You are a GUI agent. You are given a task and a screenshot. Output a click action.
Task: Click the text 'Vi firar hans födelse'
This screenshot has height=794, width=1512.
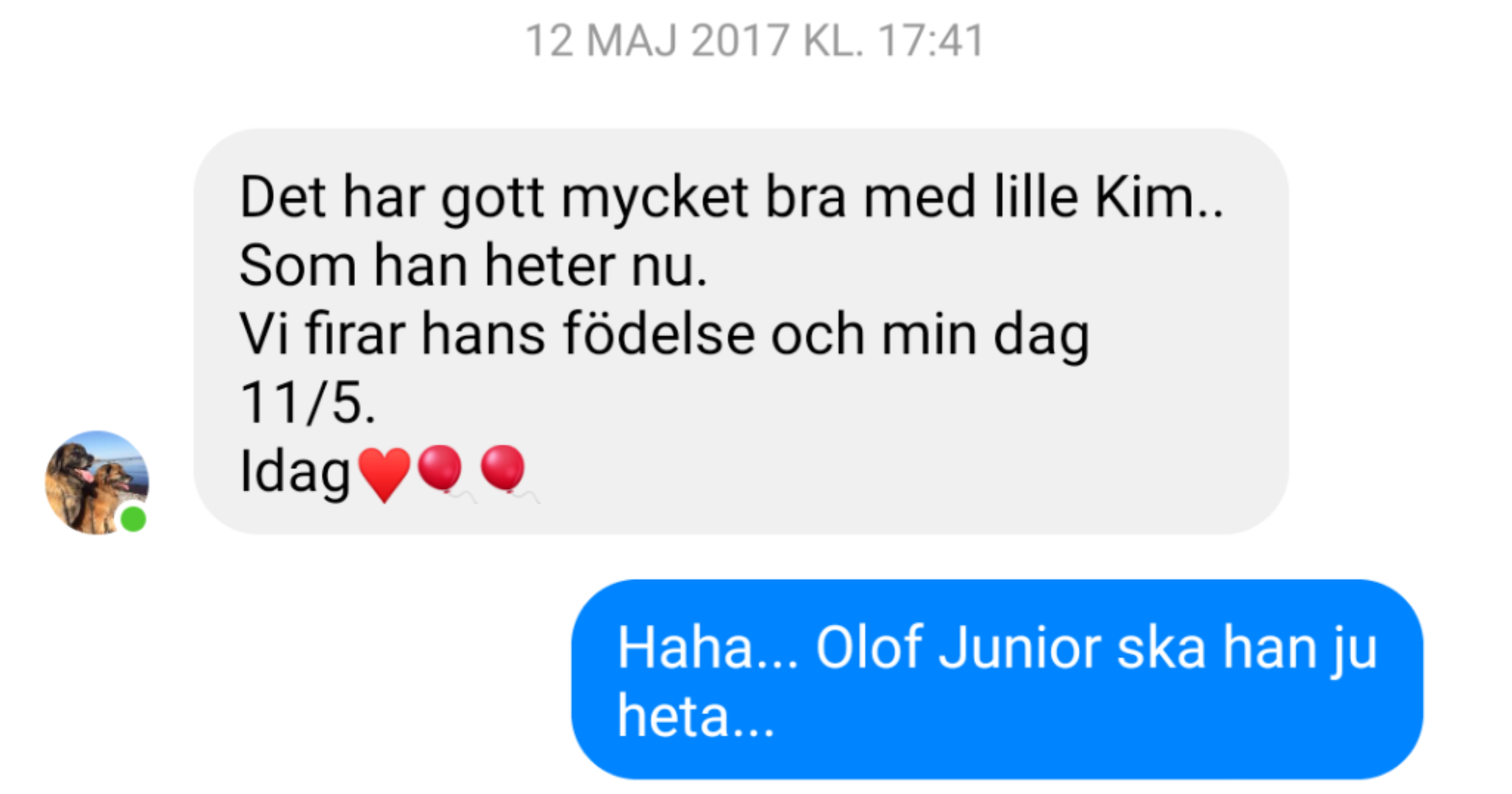click(x=497, y=334)
